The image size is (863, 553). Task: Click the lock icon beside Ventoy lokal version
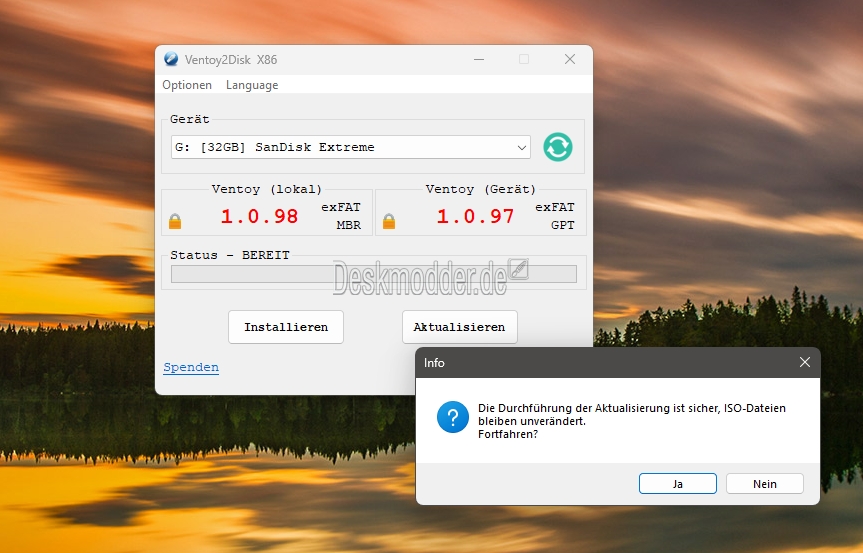(x=175, y=221)
